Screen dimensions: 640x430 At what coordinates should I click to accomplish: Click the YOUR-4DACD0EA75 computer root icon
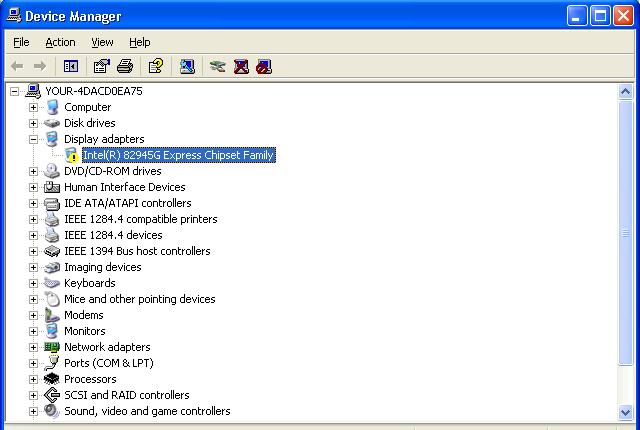[33, 91]
